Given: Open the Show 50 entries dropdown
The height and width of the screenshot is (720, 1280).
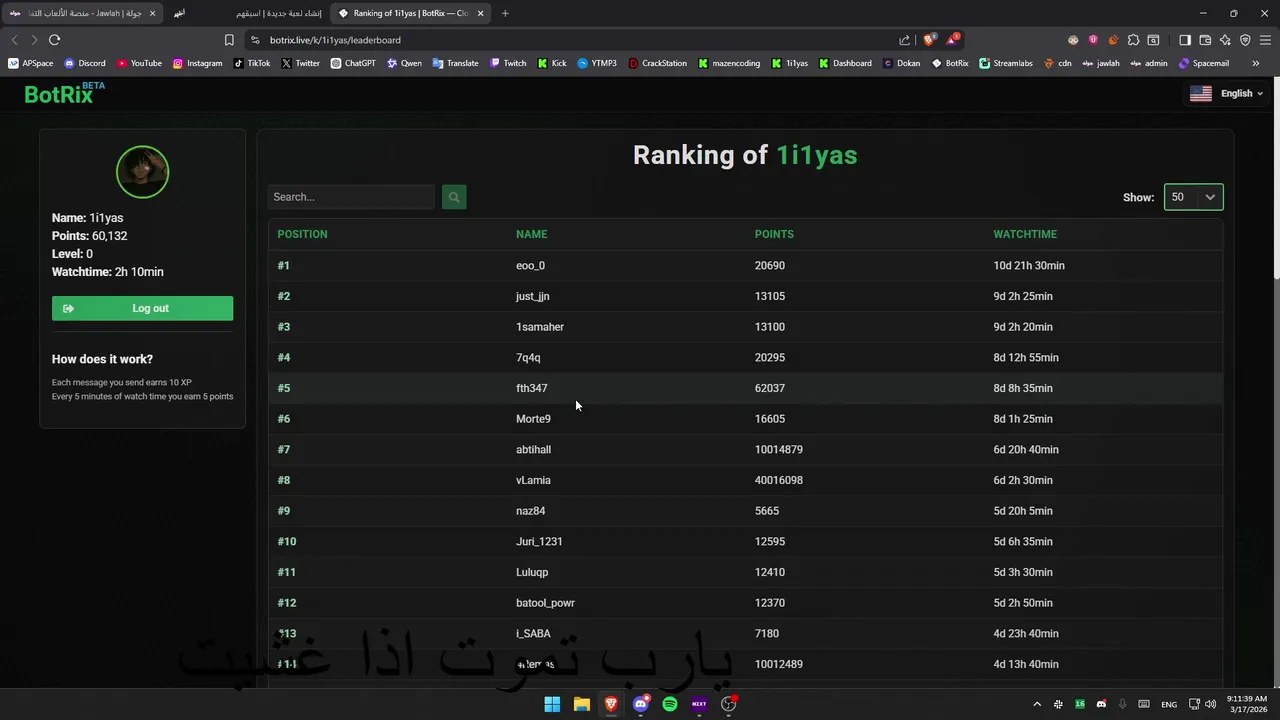Looking at the screenshot, I should pos(1194,197).
